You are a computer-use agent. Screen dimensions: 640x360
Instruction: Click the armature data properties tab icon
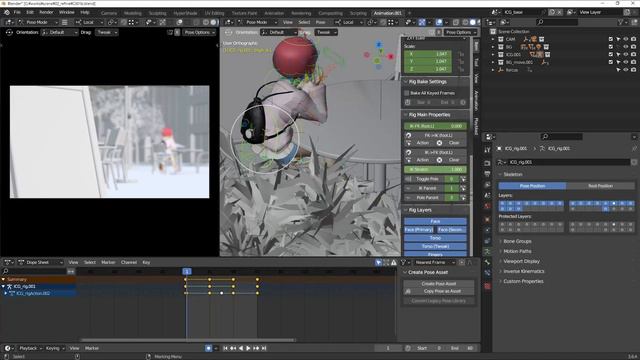(x=487, y=251)
